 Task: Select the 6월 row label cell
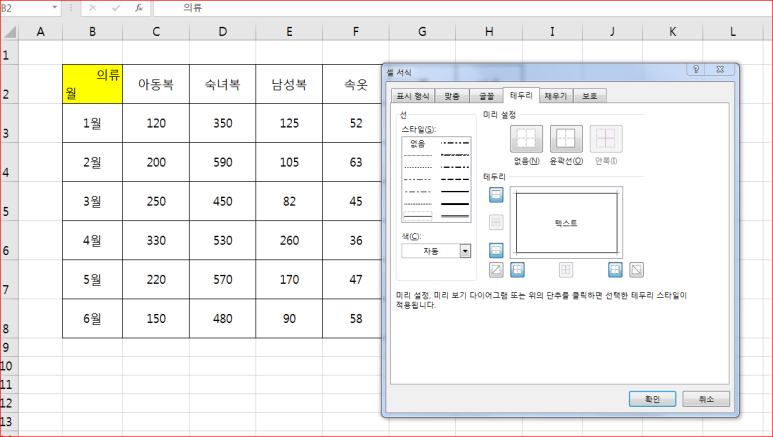92,319
